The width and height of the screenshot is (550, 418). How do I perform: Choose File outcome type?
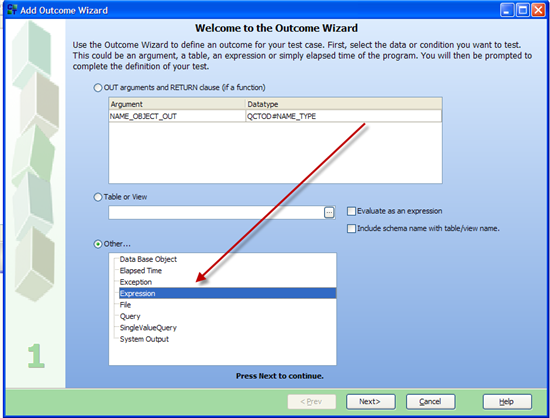(x=125, y=305)
